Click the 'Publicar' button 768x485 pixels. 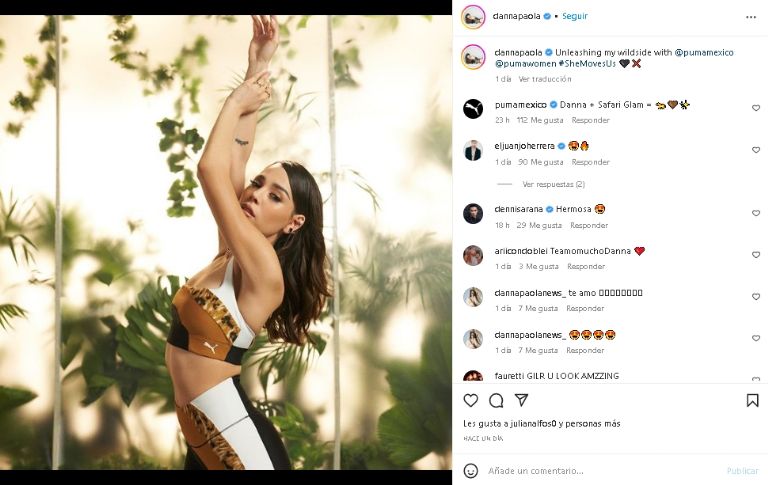742,470
